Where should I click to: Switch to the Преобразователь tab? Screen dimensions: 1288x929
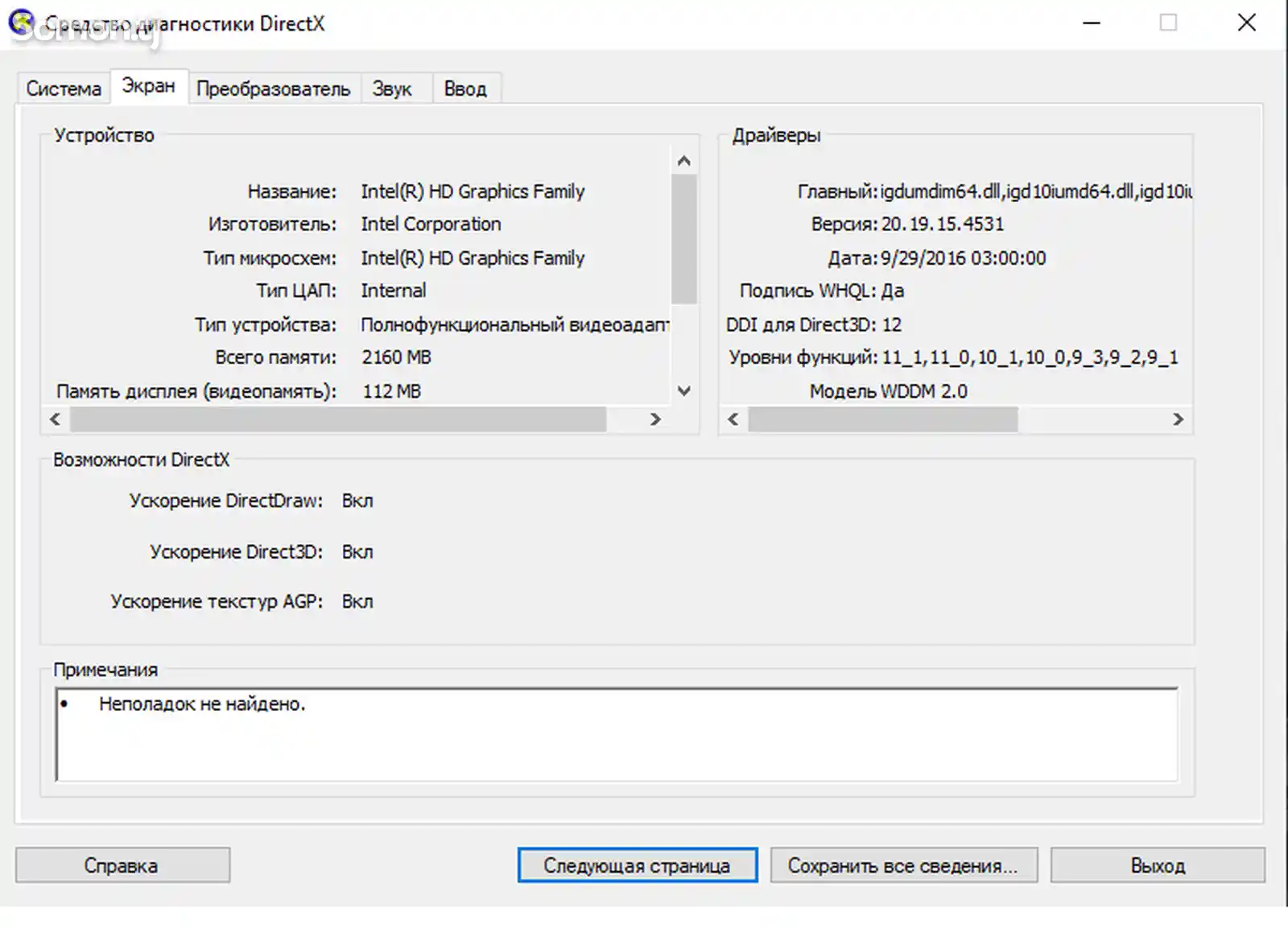click(x=274, y=89)
